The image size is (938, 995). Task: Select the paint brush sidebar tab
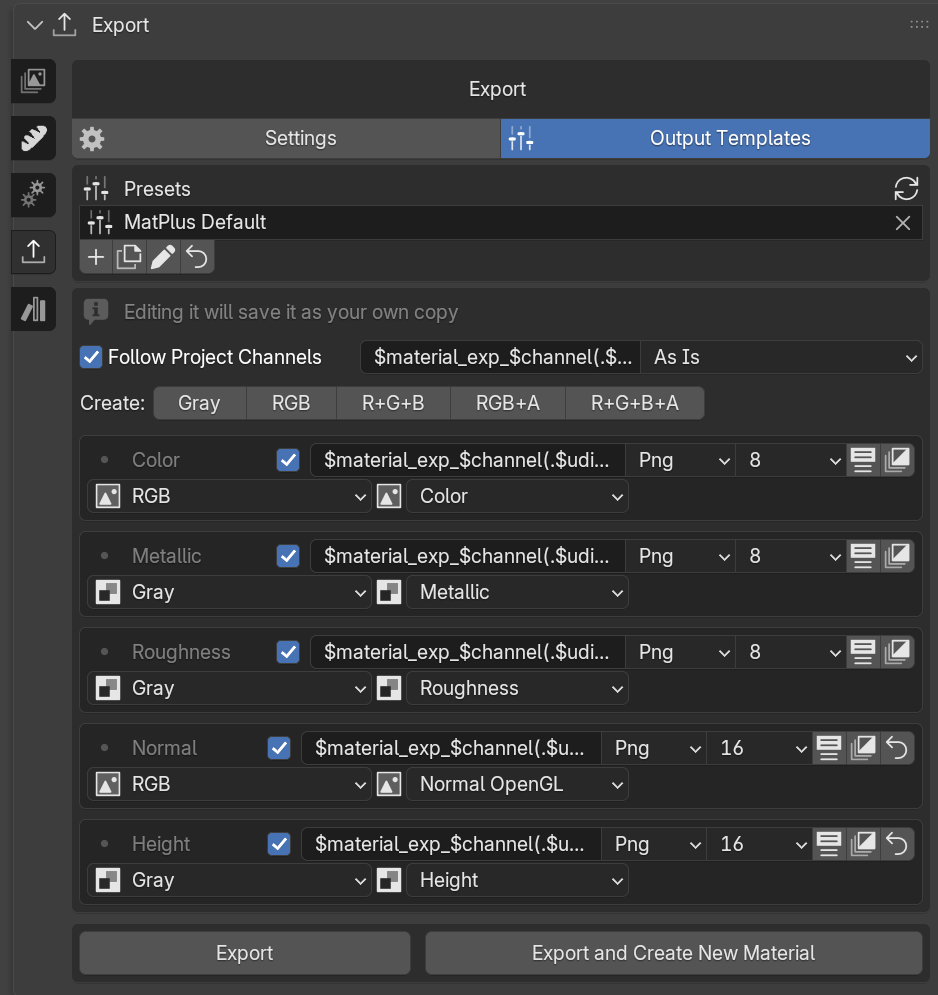[34, 138]
